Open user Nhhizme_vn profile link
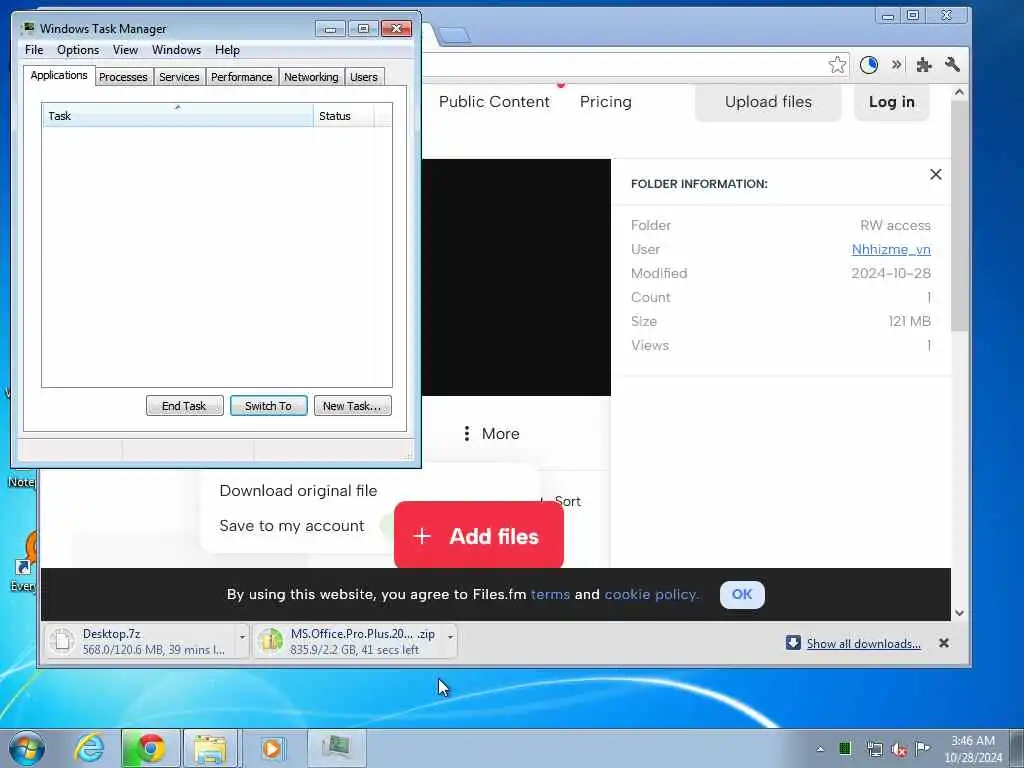This screenshot has height=768, width=1024. point(891,249)
